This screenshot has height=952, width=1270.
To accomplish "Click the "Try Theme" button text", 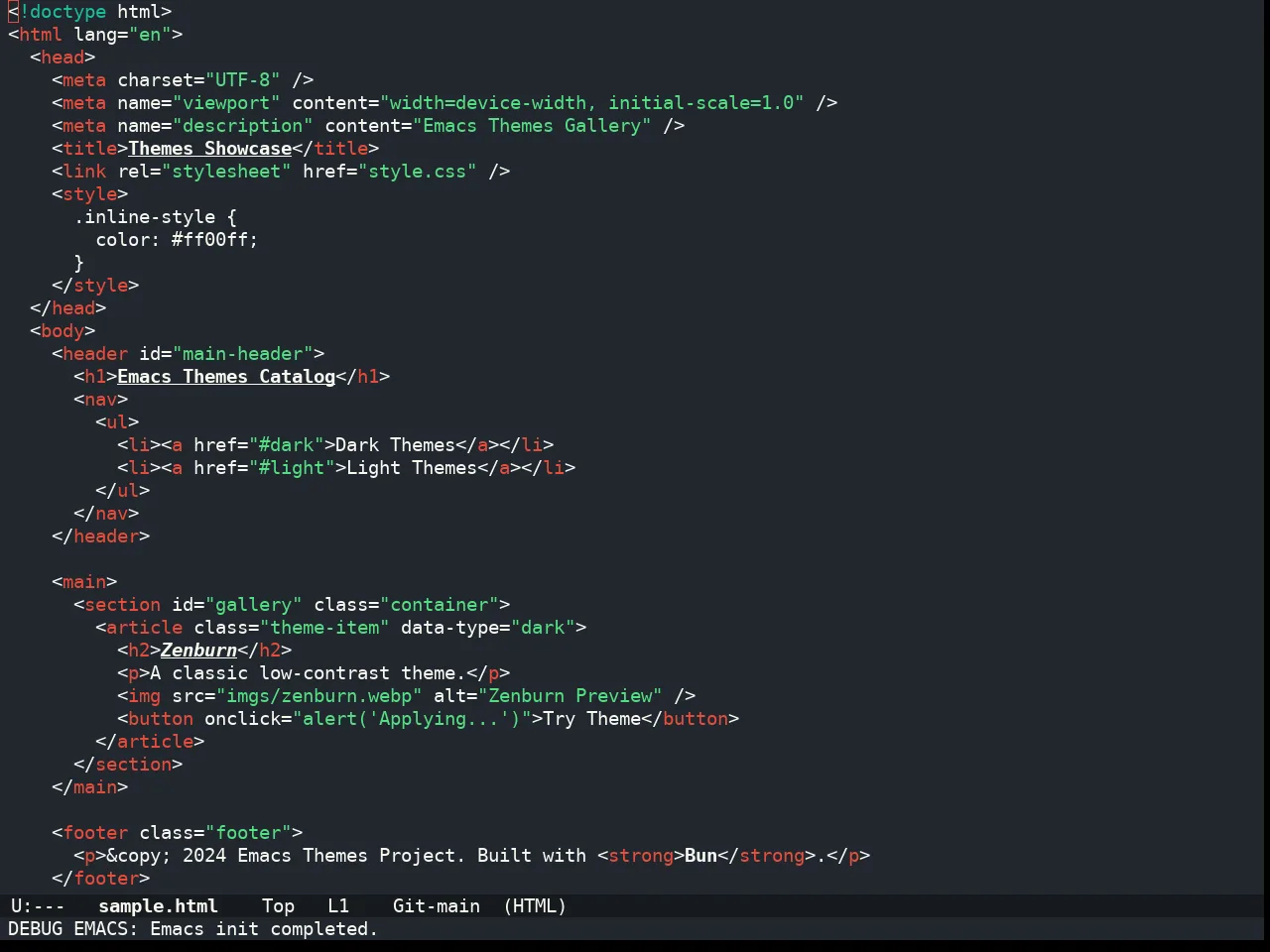I will [x=592, y=718].
